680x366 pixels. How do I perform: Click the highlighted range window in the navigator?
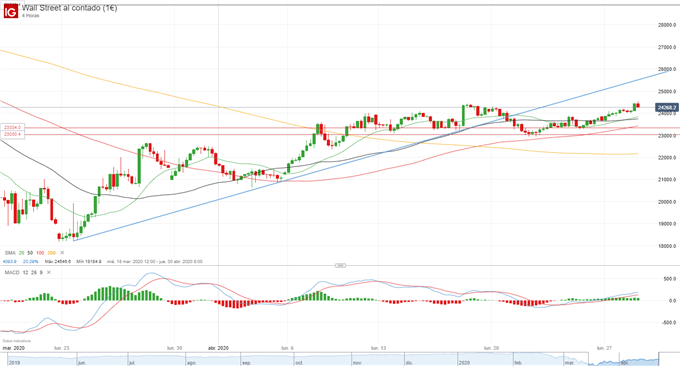pyautogui.click(x=624, y=359)
